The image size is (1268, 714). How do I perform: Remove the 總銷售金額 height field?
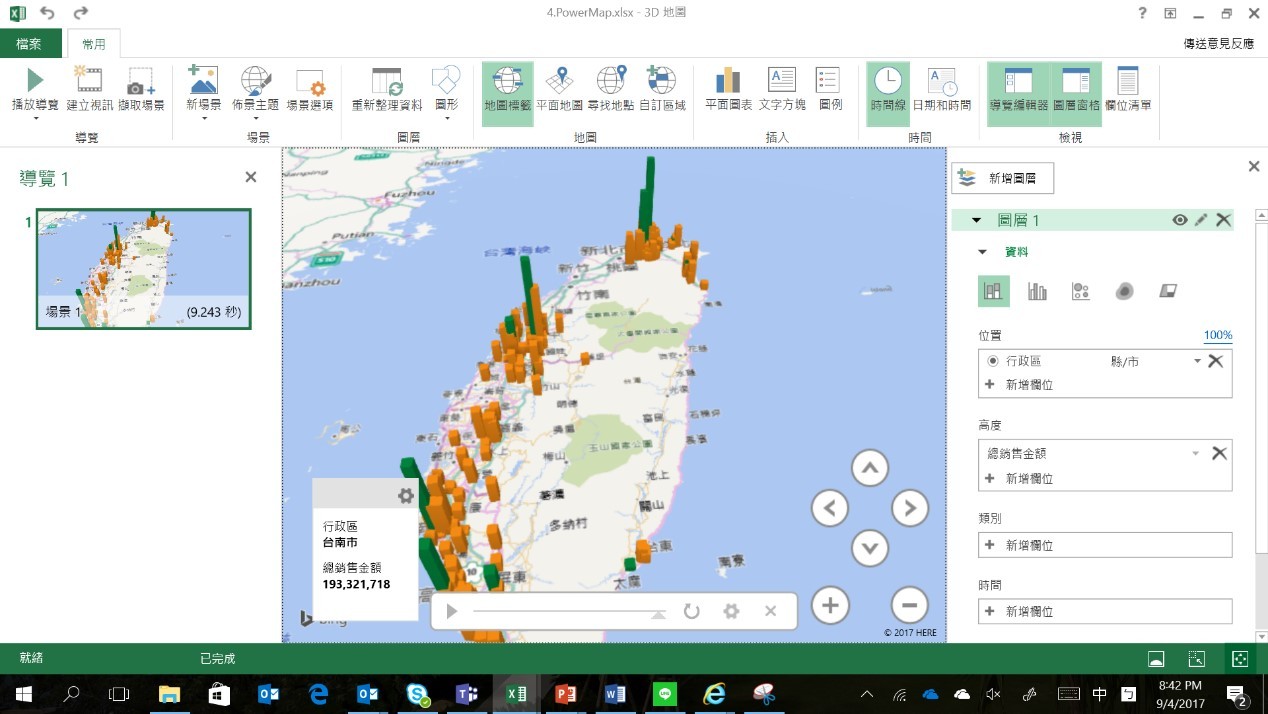point(1219,453)
